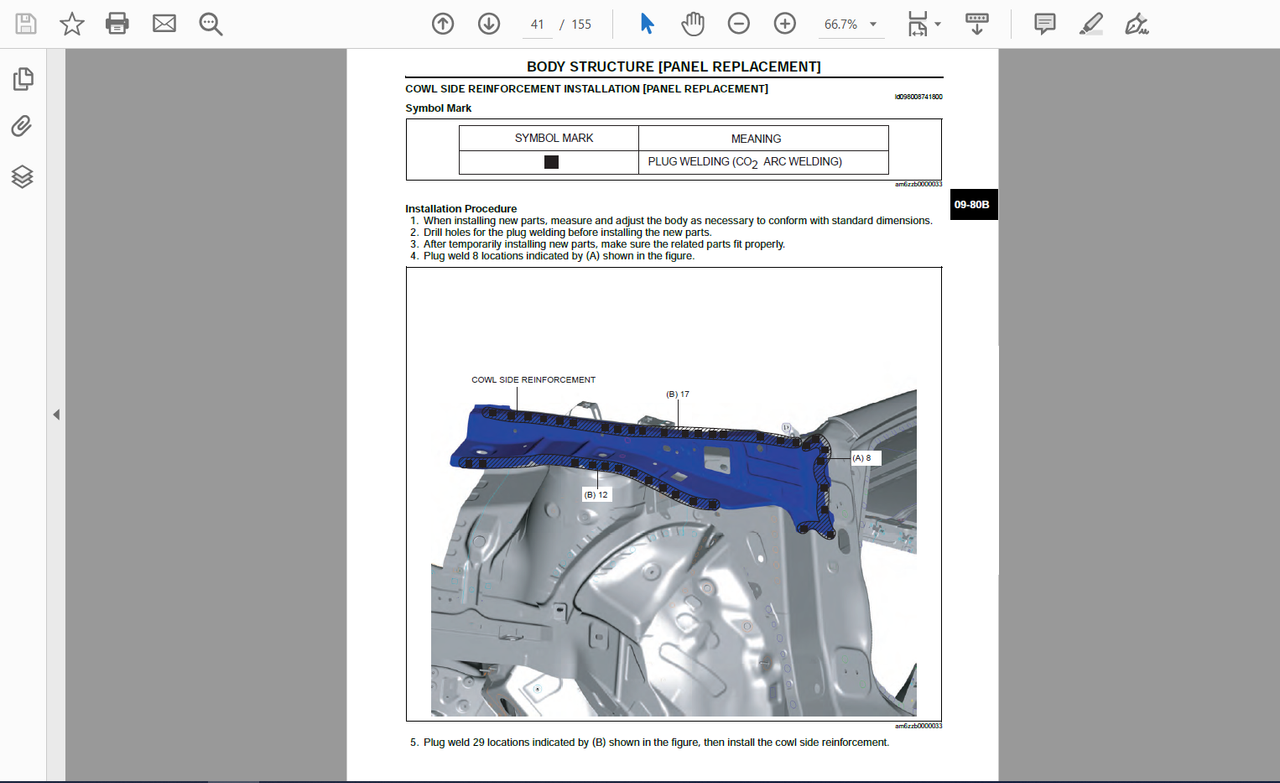
Task: Click the 'PLUG WELDING (CO2 ARC WELDING)' cell
Action: [x=764, y=162]
